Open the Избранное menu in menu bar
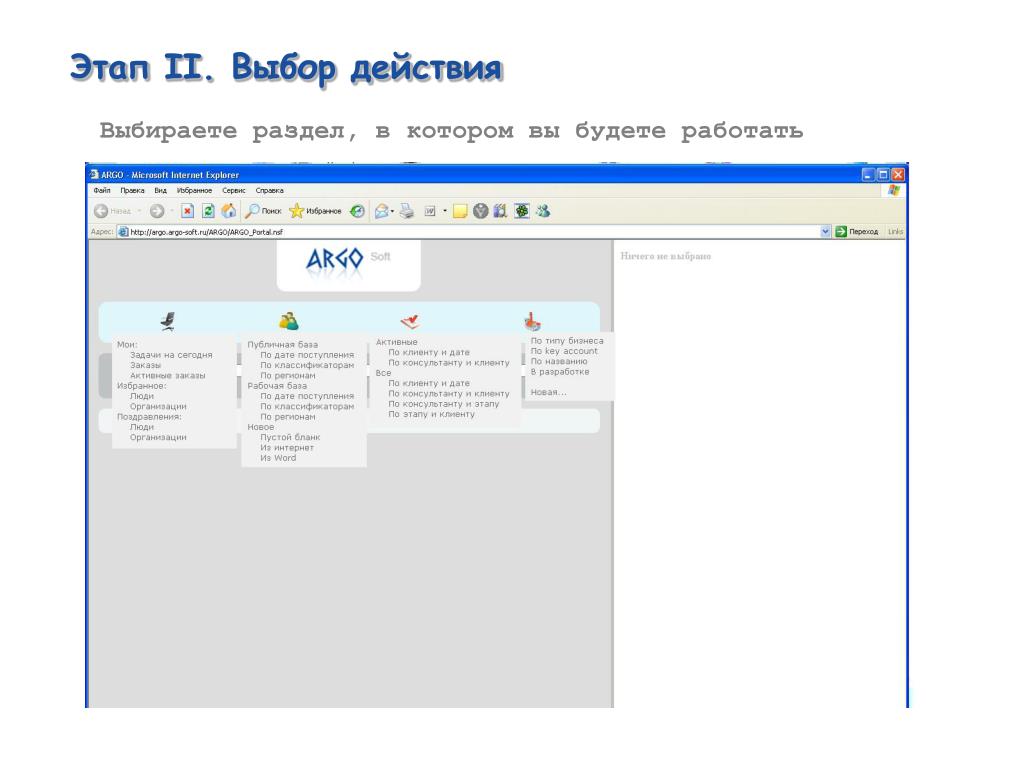 195,191
